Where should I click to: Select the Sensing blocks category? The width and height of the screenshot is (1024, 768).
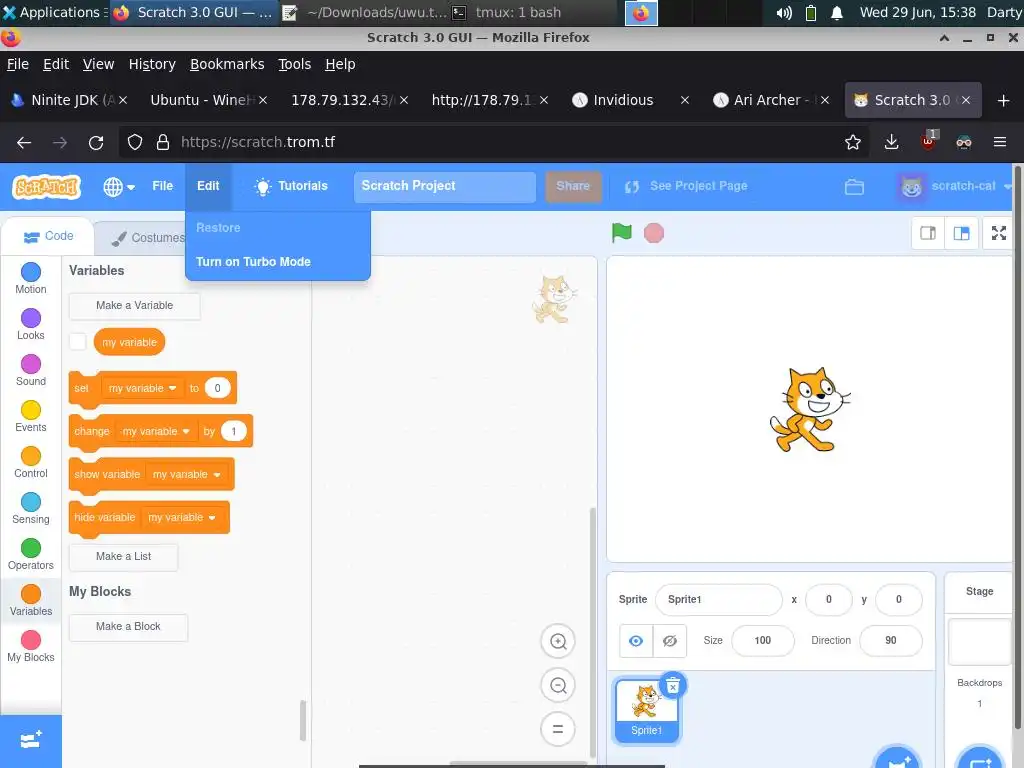(31, 509)
